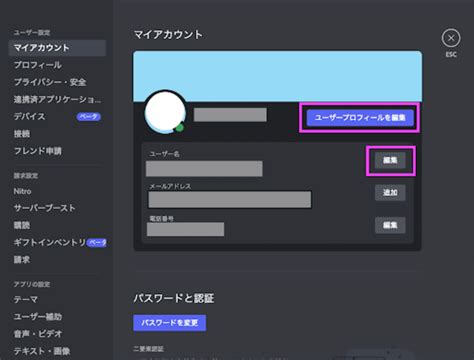Open 連携済アプリケーション in sidebar

[57, 99]
